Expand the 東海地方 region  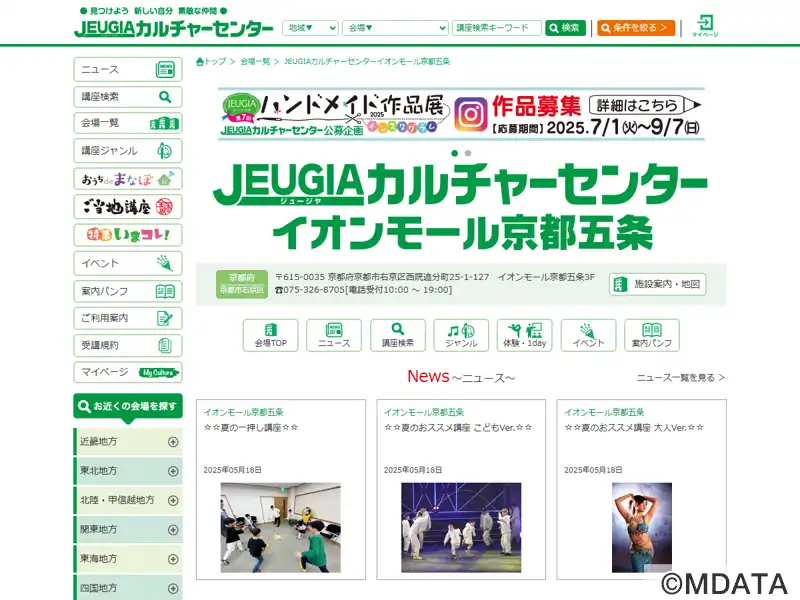[x=129, y=559]
